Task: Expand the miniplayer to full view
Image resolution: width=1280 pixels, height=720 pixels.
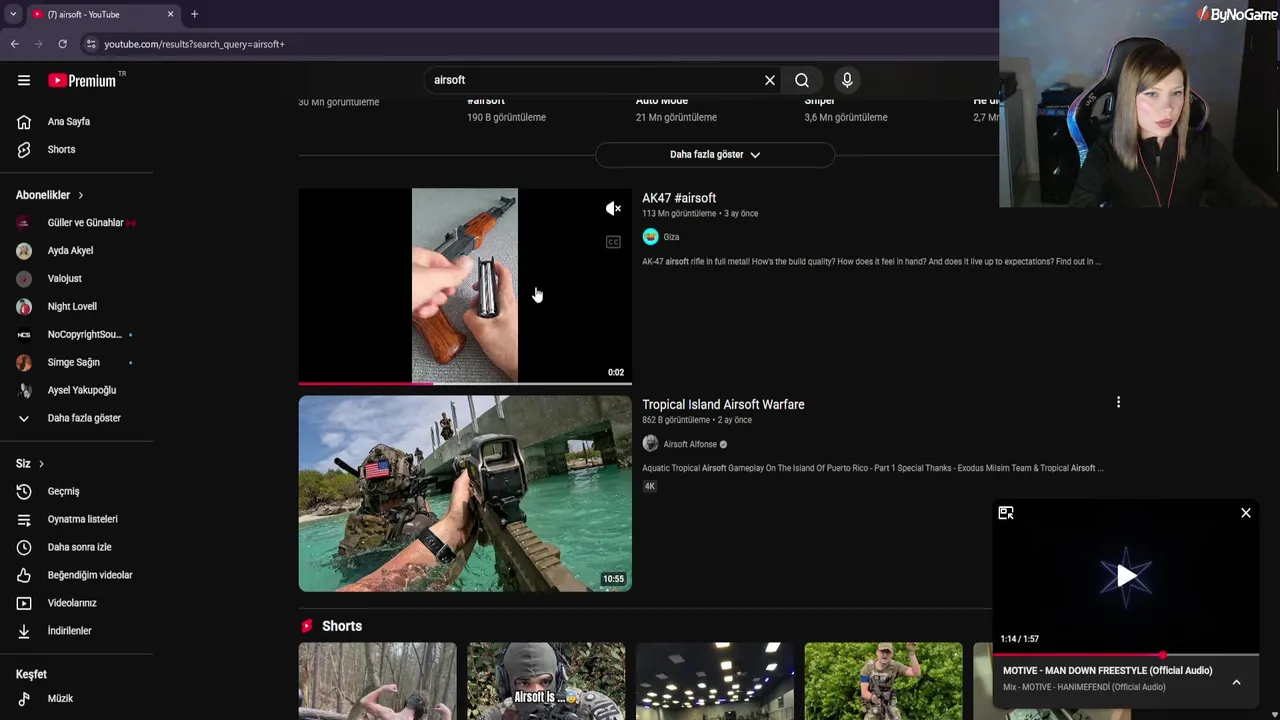Action: (x=1006, y=513)
